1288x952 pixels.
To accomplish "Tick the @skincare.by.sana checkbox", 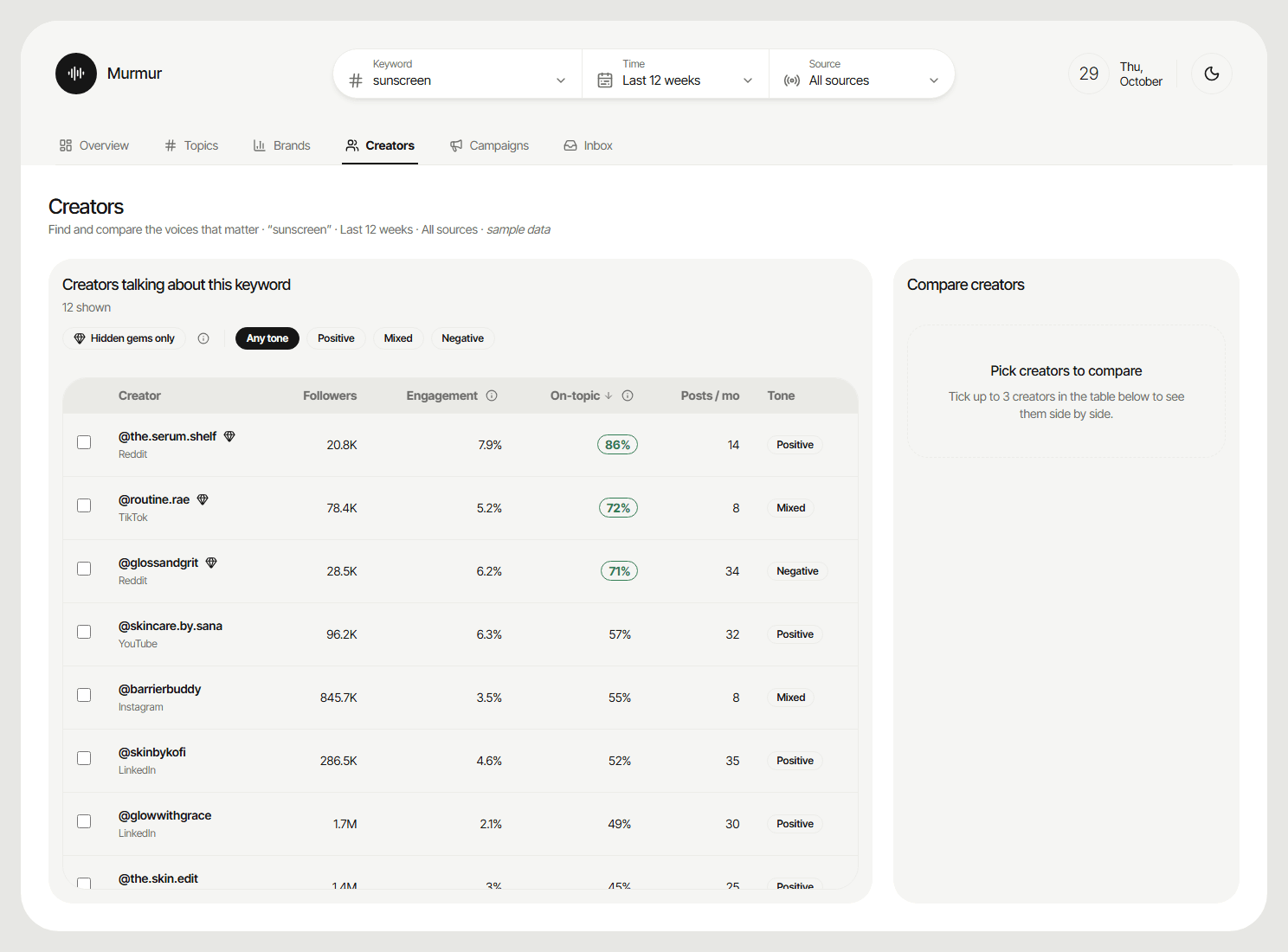I will coord(84,632).
